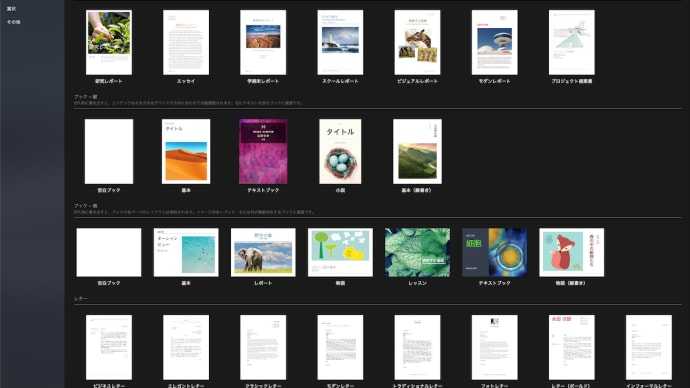The width and height of the screenshot is (690, 388).
Task: Choose the モダンレポート architecture template
Action: pyautogui.click(x=495, y=42)
